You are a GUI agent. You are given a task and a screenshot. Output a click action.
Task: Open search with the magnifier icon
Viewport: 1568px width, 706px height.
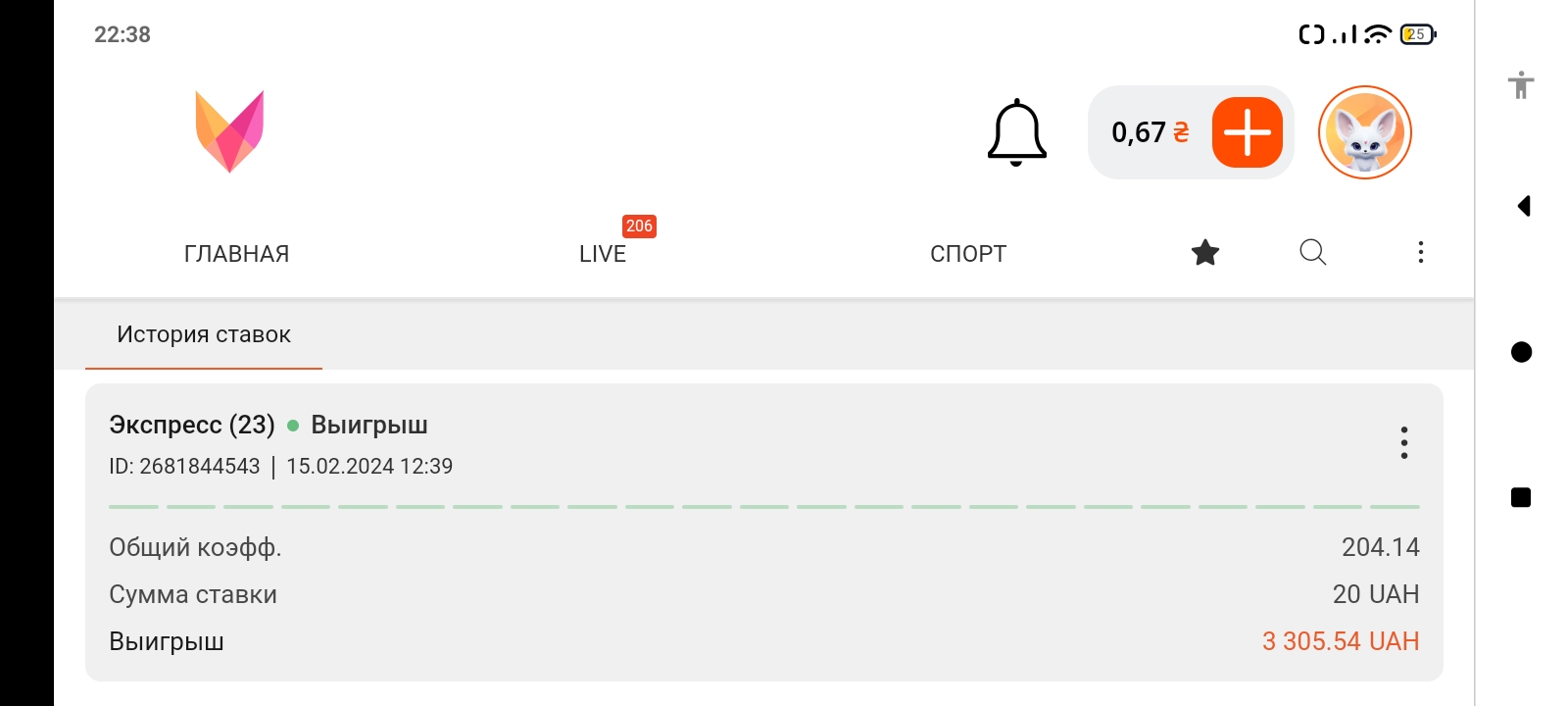[x=1312, y=253]
